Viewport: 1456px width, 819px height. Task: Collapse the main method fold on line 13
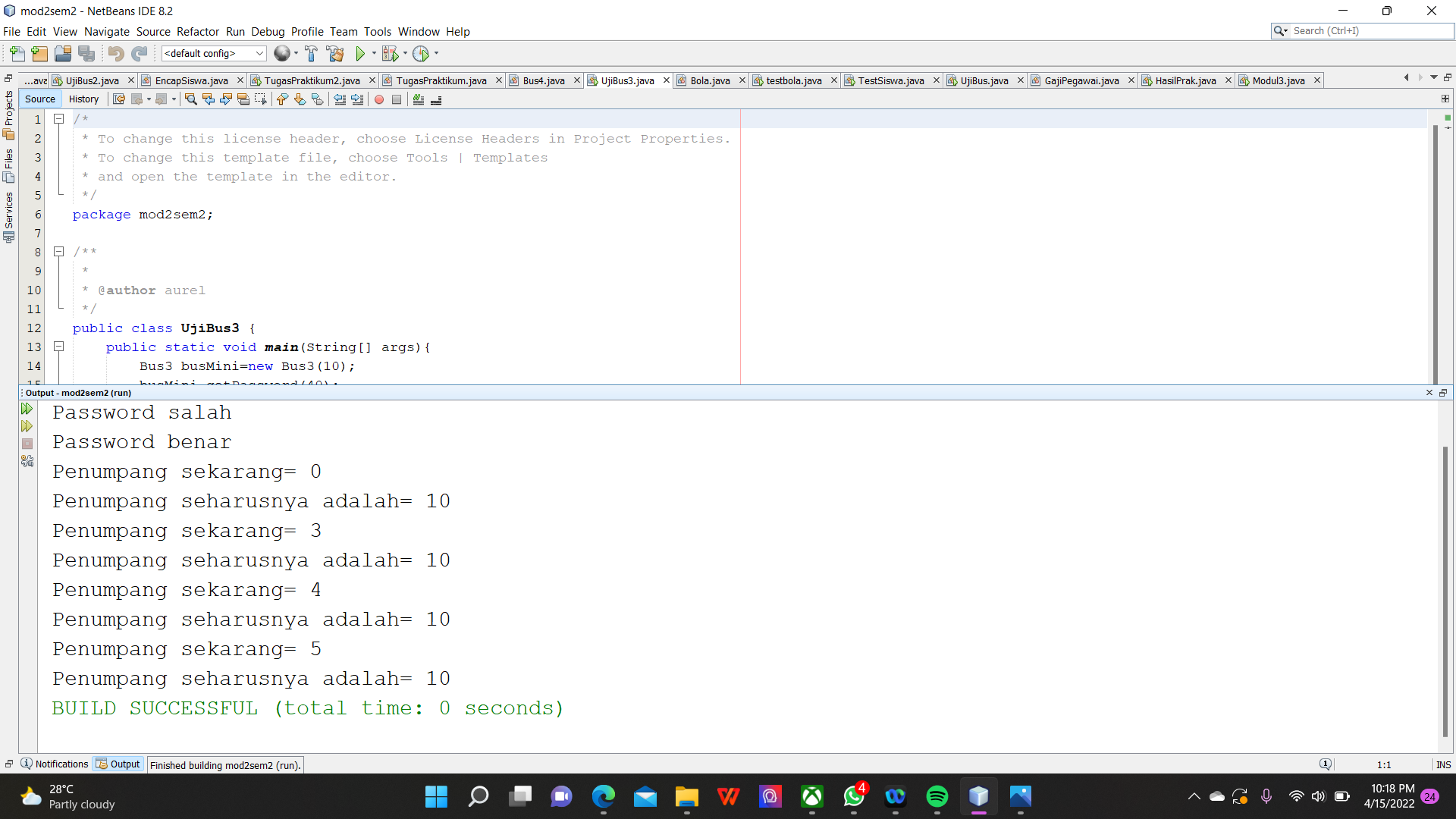[58, 347]
